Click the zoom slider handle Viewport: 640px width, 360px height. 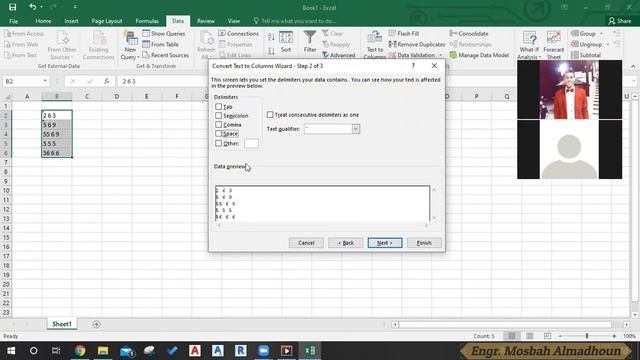(587, 336)
